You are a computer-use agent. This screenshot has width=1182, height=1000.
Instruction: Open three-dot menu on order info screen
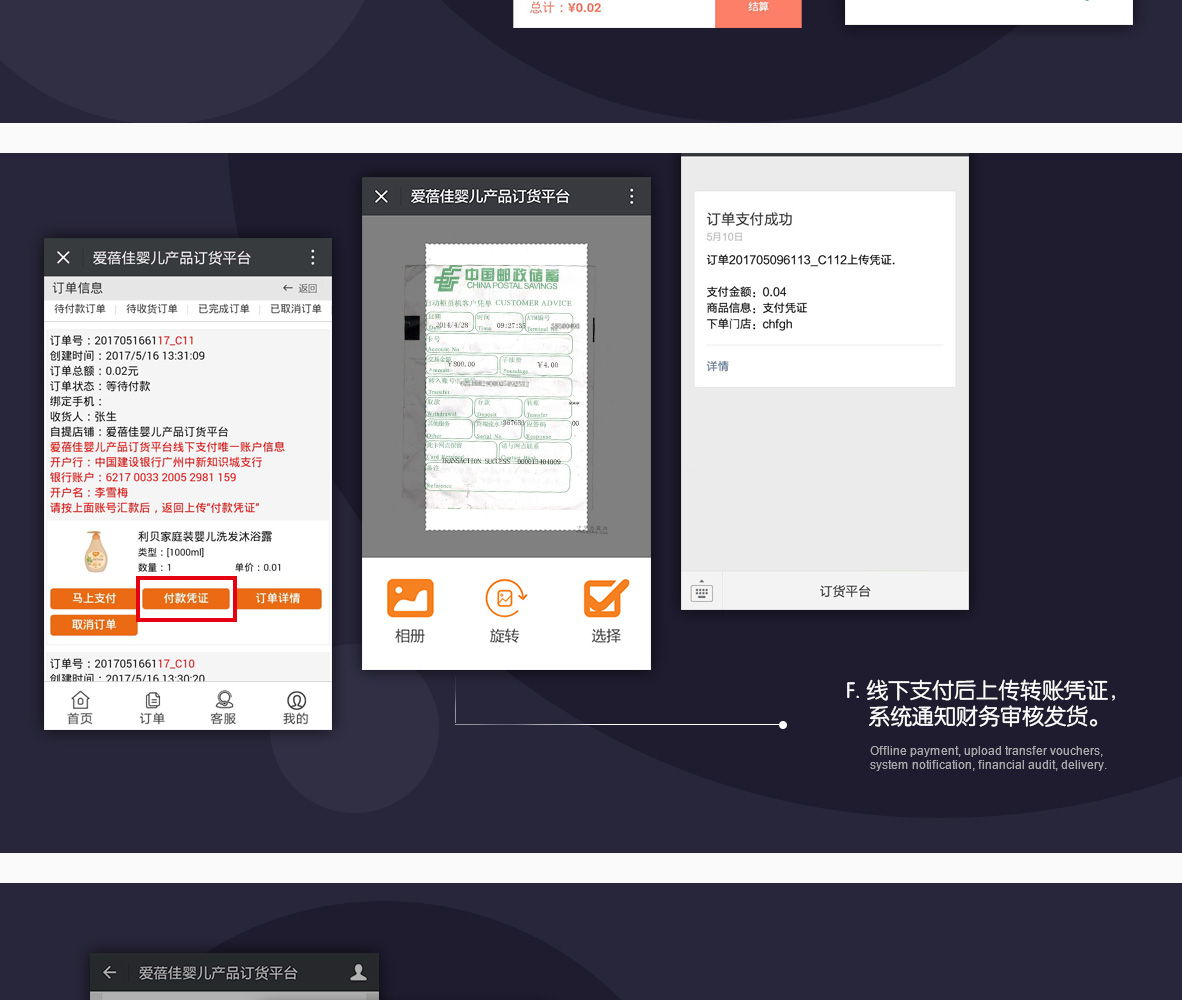[313, 258]
